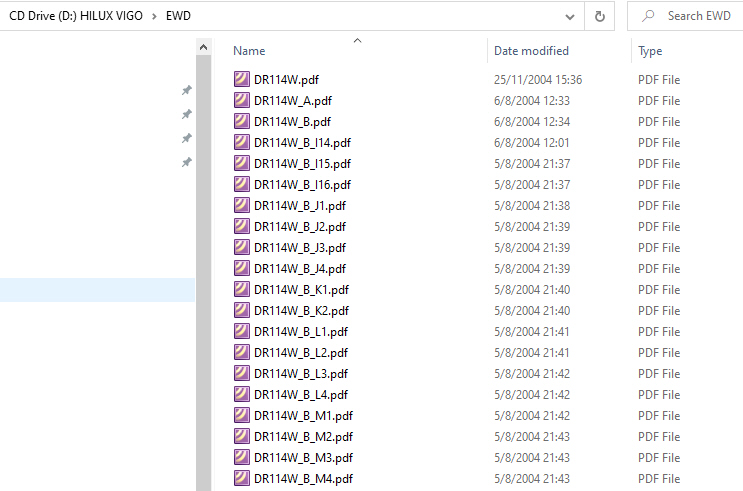Click PDF File type of DR114W_B_J2.pdf row
Viewport: 743px width, 491px height.
[659, 227]
